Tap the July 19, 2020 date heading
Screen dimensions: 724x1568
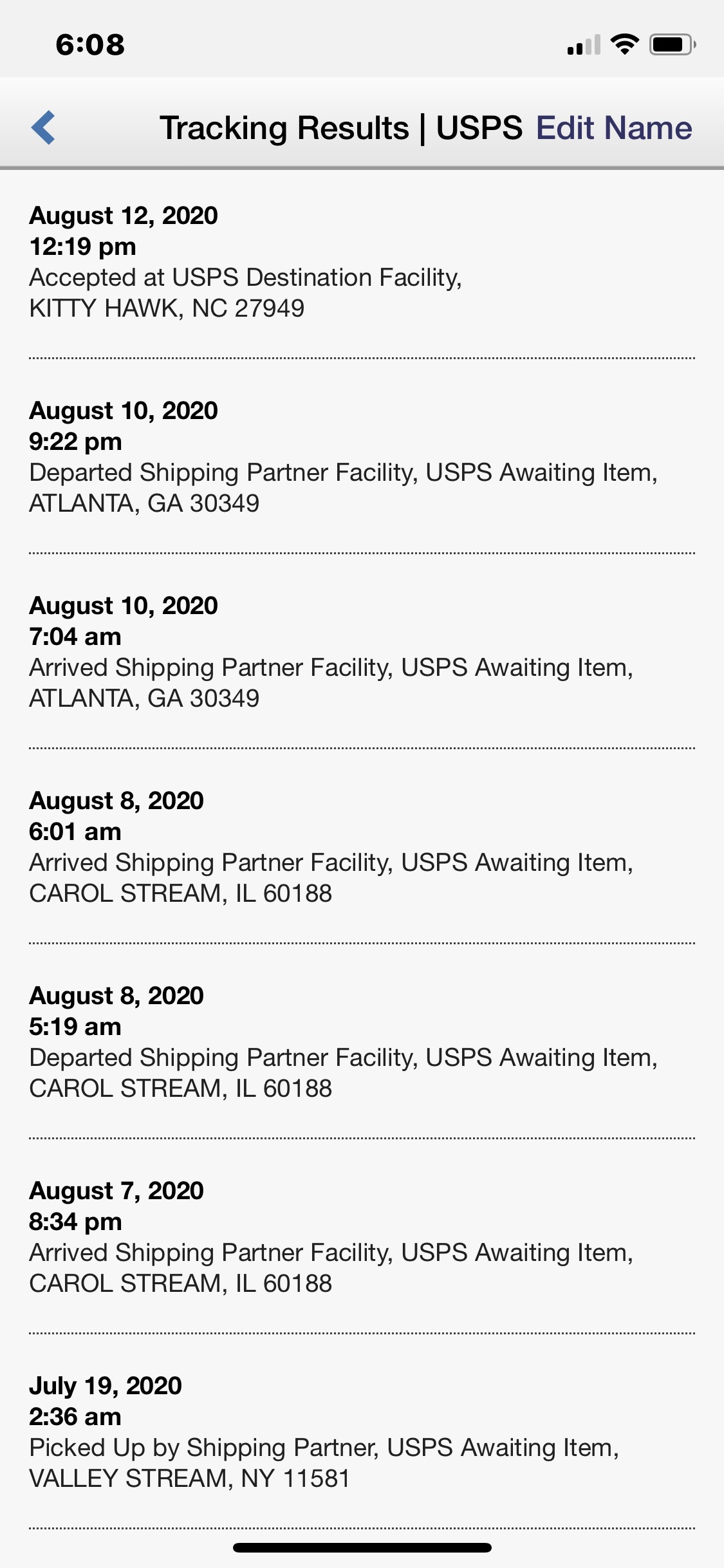[106, 1386]
